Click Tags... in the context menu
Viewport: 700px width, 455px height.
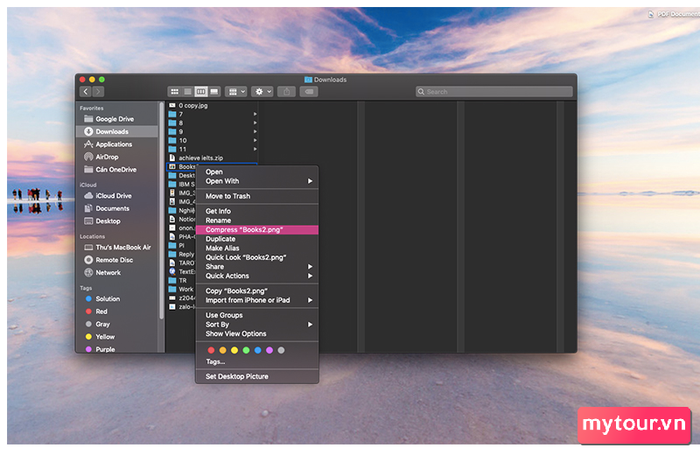pos(215,361)
